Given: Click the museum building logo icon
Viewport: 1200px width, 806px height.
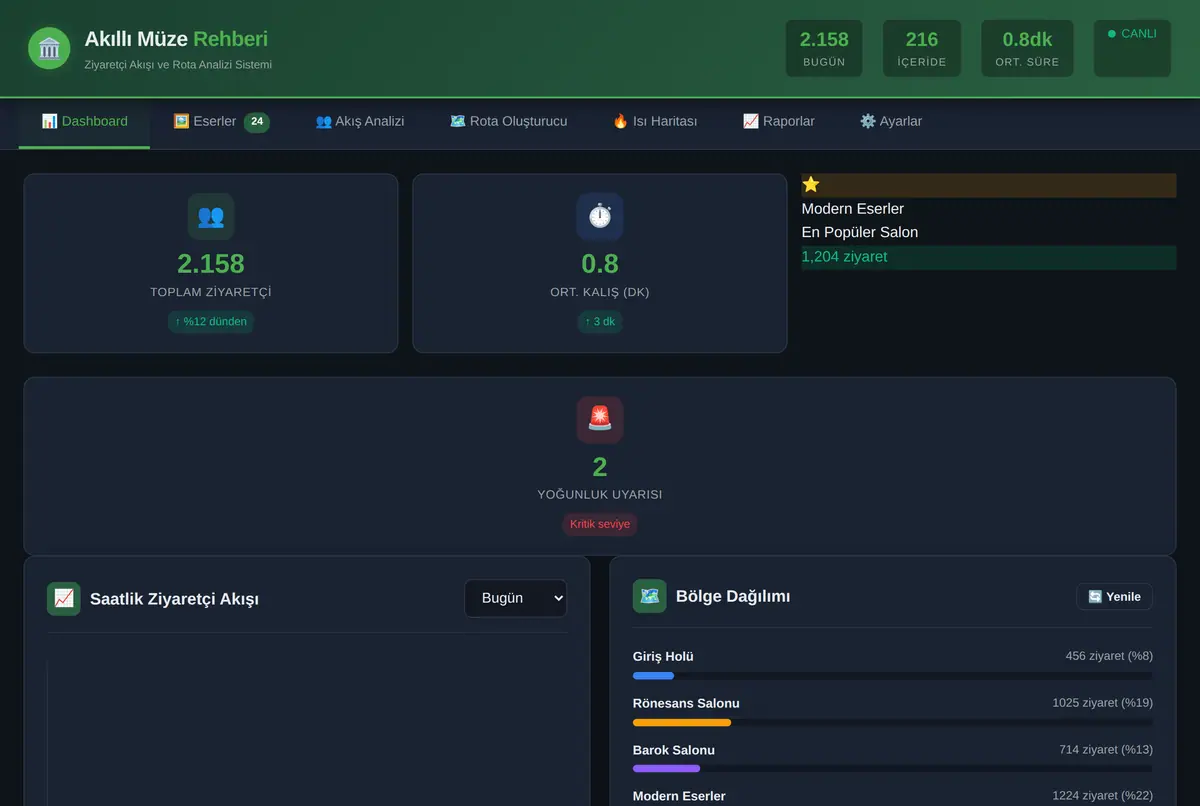Looking at the screenshot, I should coord(49,48).
